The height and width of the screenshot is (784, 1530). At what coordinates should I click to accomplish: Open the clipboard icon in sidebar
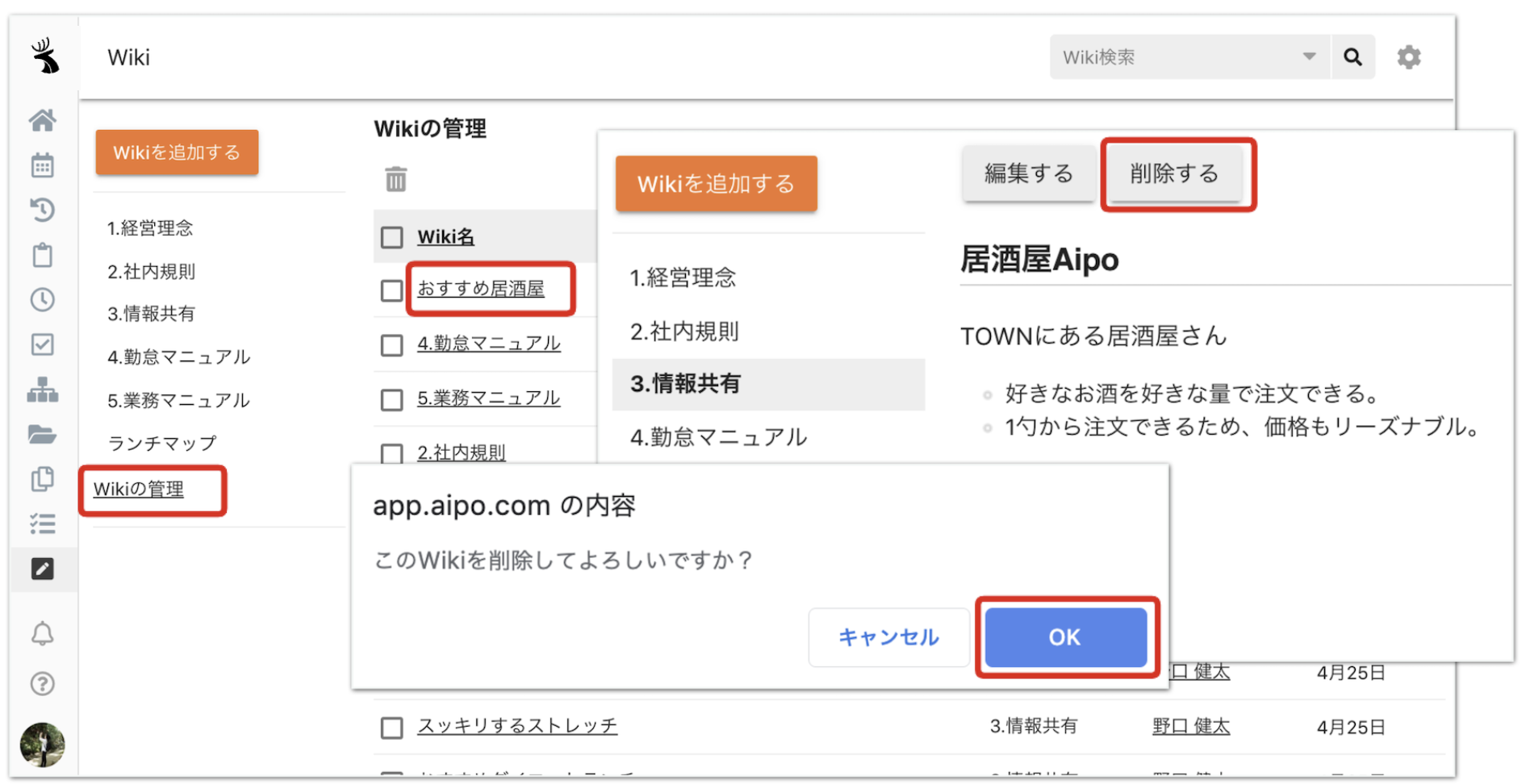point(43,255)
